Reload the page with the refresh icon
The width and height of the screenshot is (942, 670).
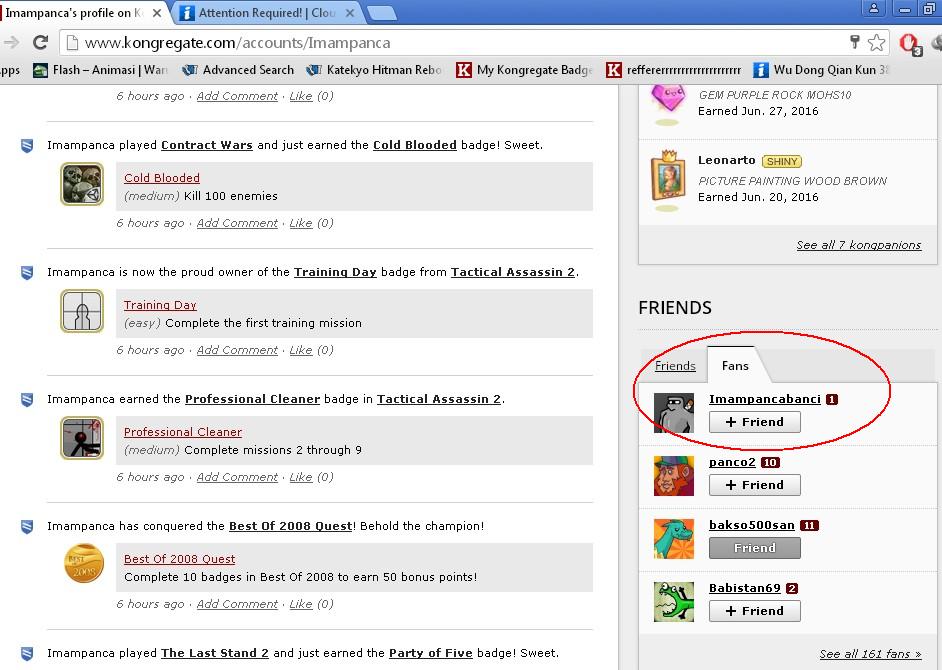[40, 43]
